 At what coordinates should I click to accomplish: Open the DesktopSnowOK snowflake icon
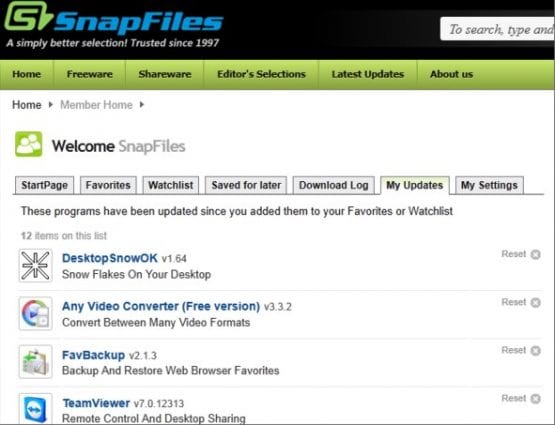pyautogui.click(x=35, y=265)
